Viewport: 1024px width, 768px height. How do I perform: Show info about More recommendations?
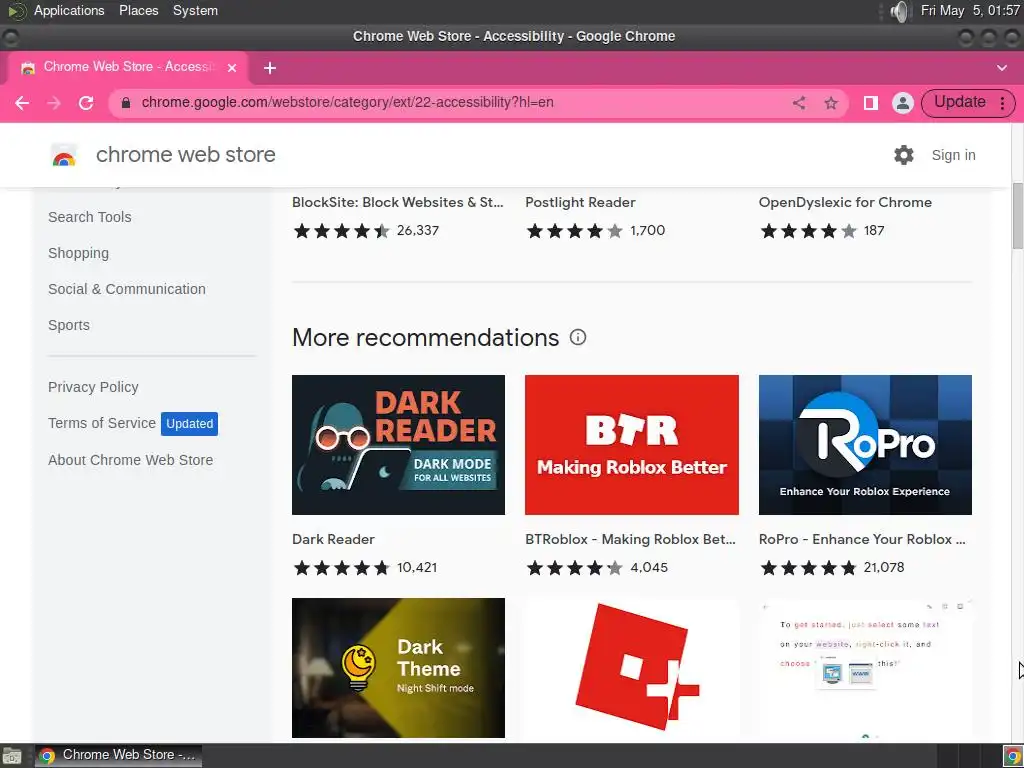[x=578, y=337]
